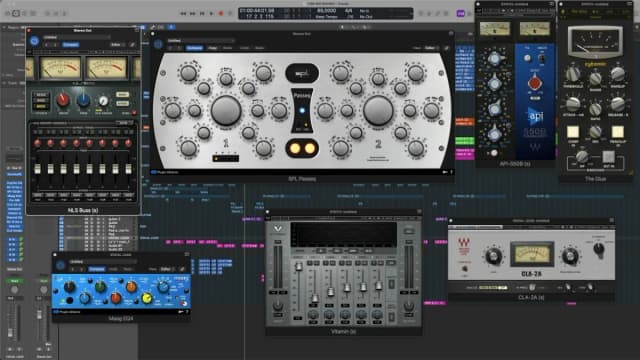Click the large channel 1 knob on SPL Passeq

(x=226, y=111)
